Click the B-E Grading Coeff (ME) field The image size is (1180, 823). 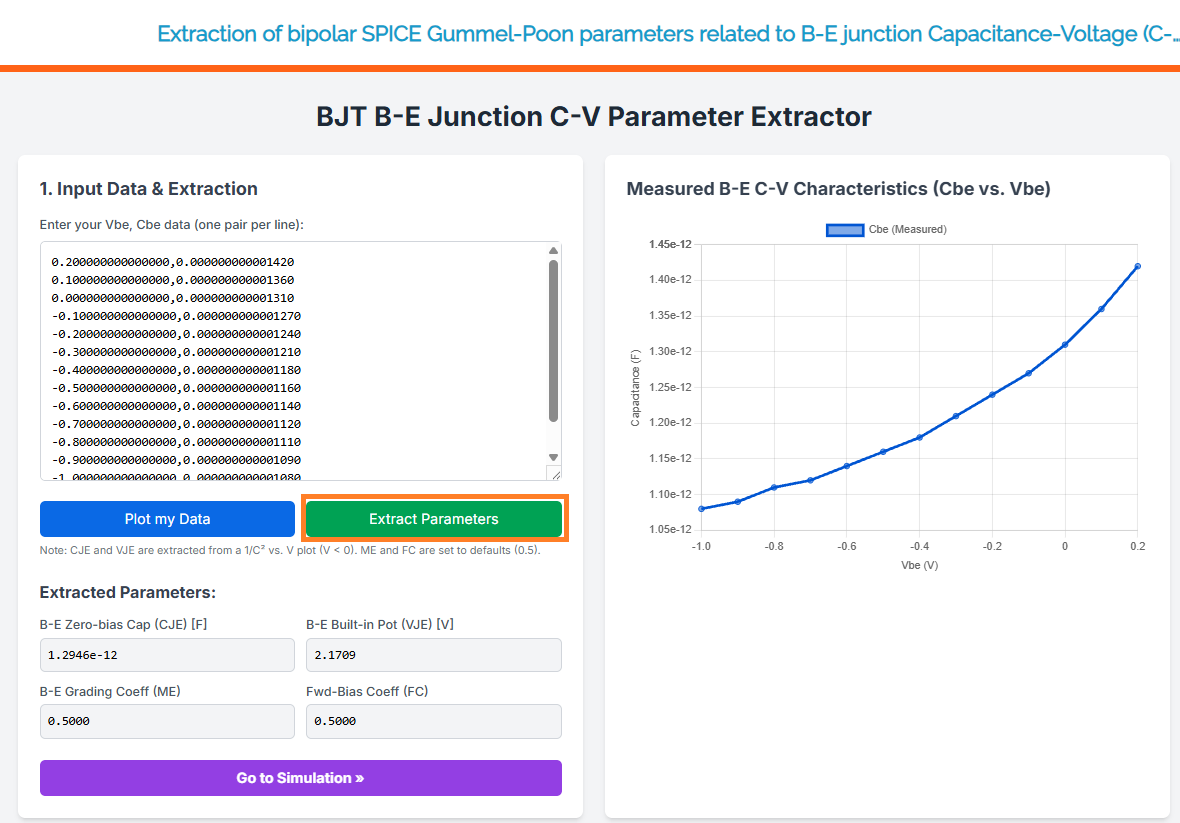coord(167,721)
